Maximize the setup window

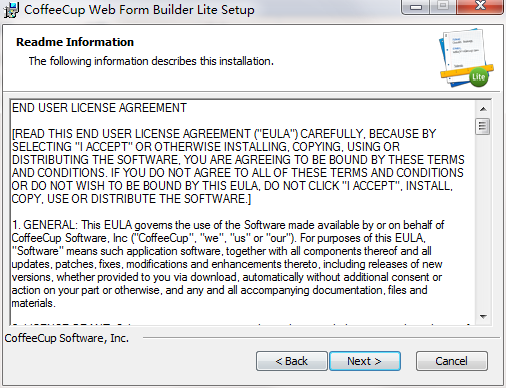(x=443, y=7)
